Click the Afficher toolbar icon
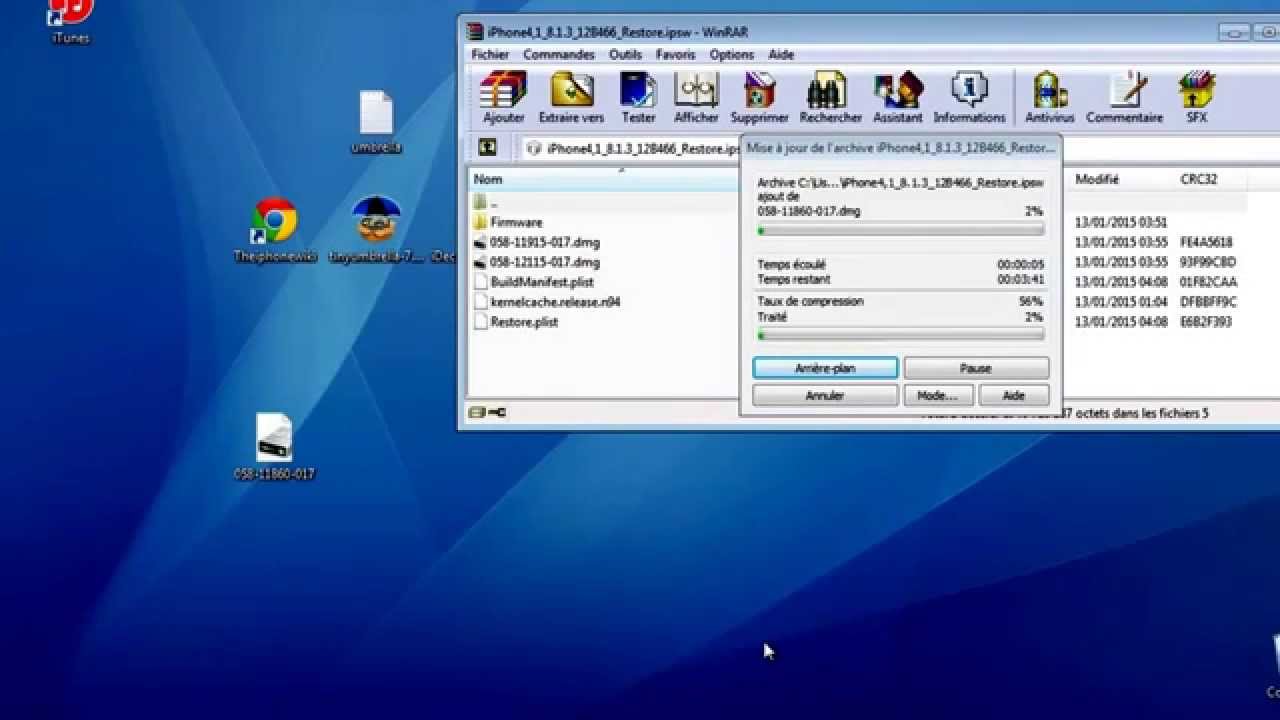 pos(696,97)
